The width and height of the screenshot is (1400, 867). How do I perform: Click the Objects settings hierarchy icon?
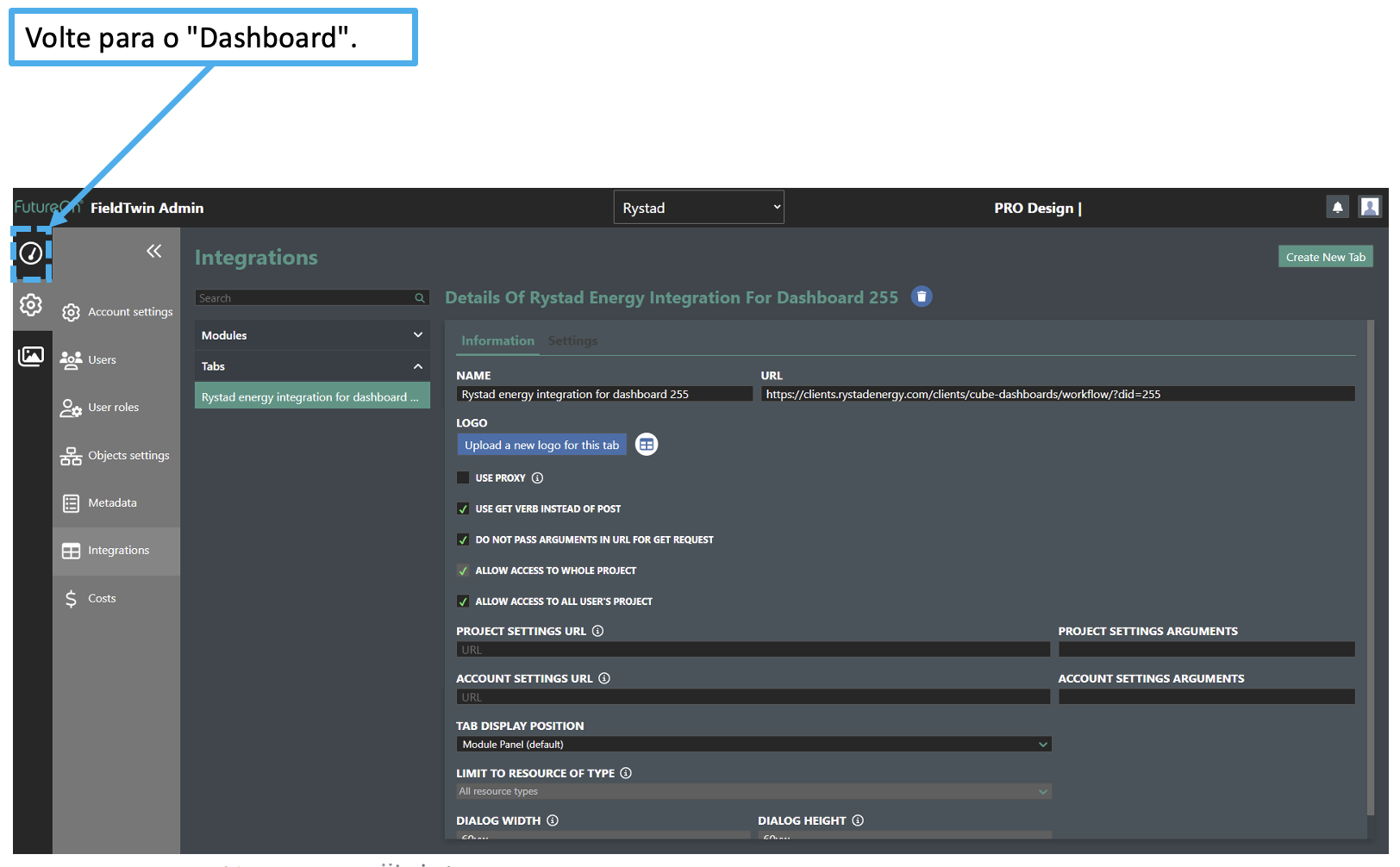71,456
